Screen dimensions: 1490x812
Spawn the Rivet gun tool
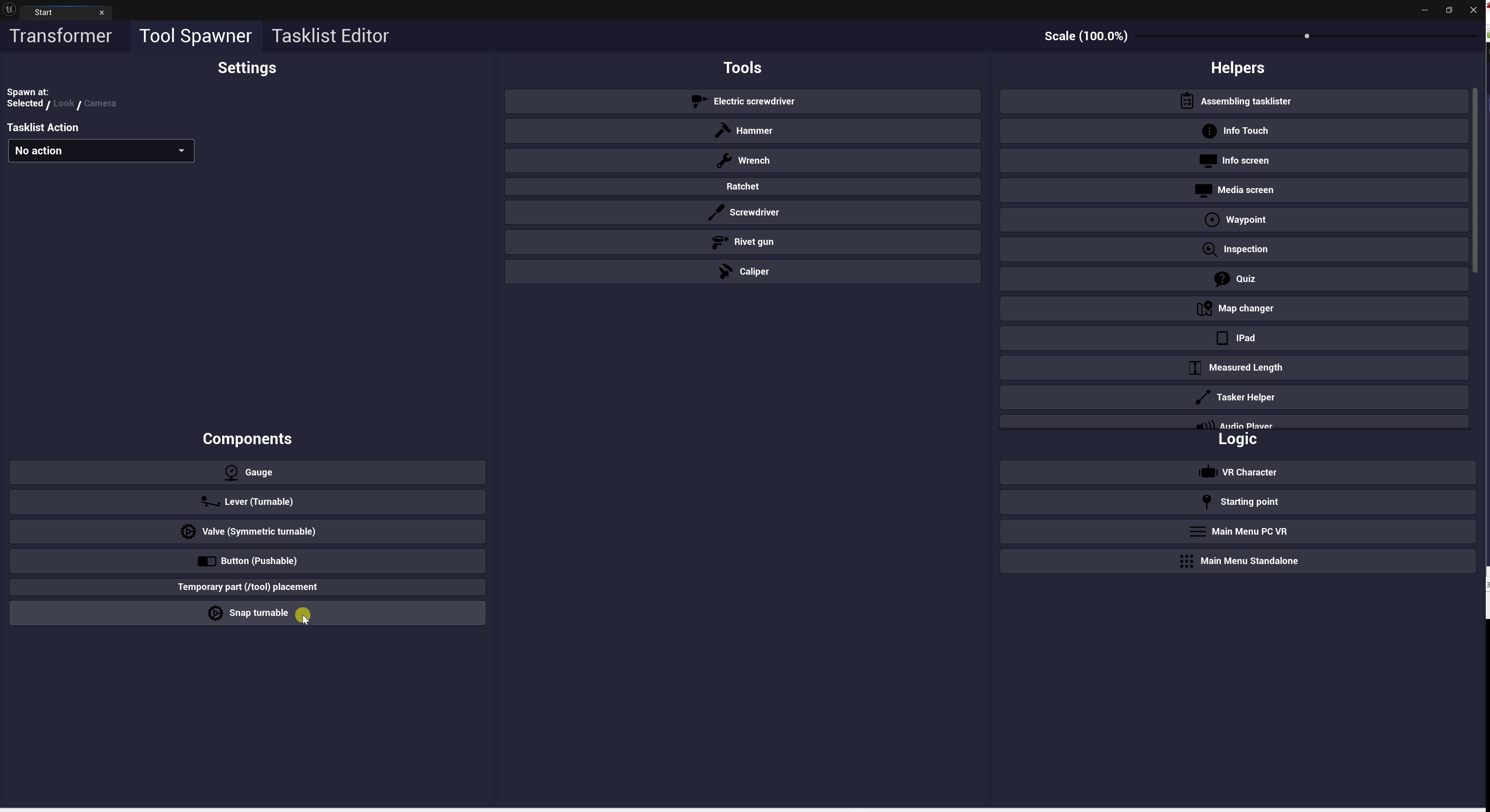pos(742,242)
